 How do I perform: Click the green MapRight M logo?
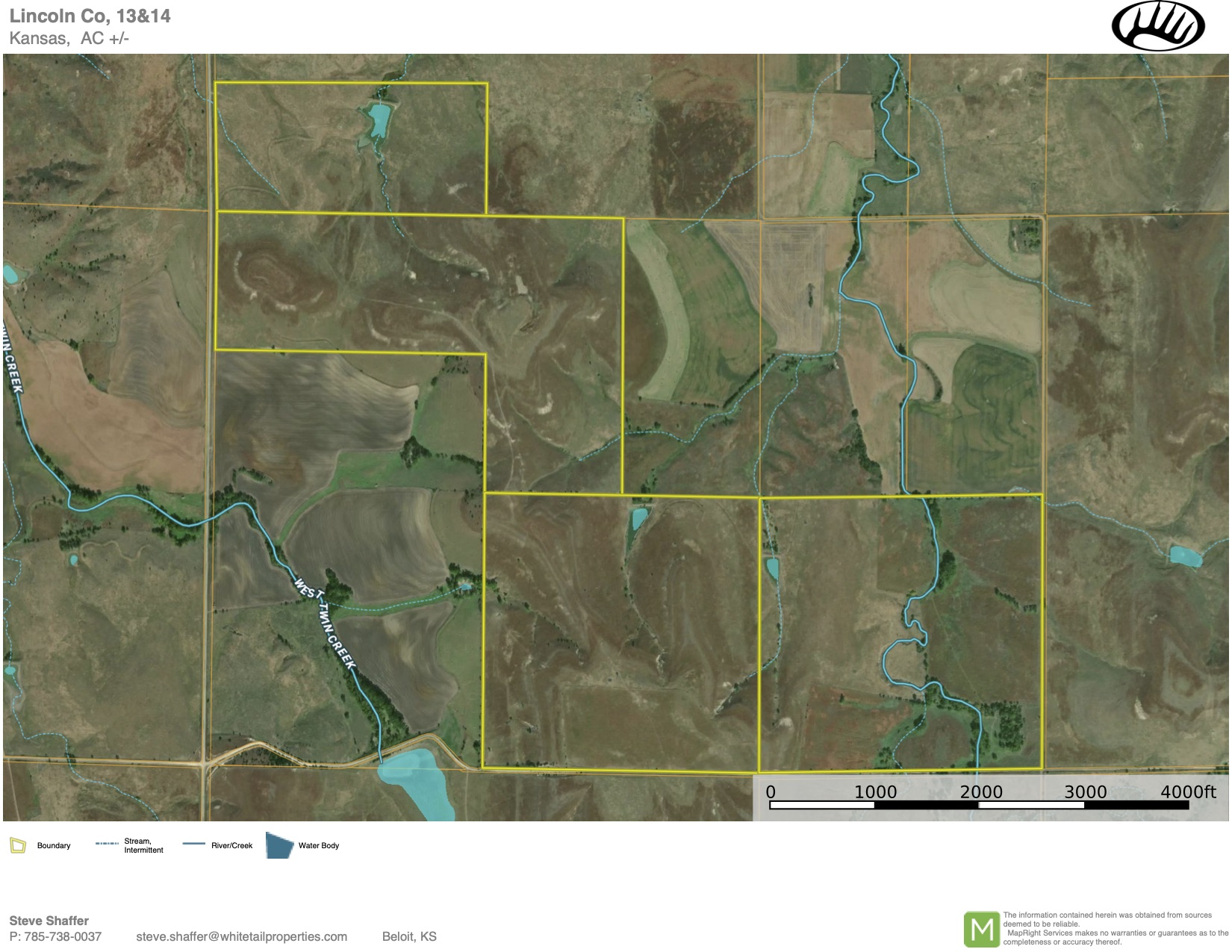click(981, 929)
